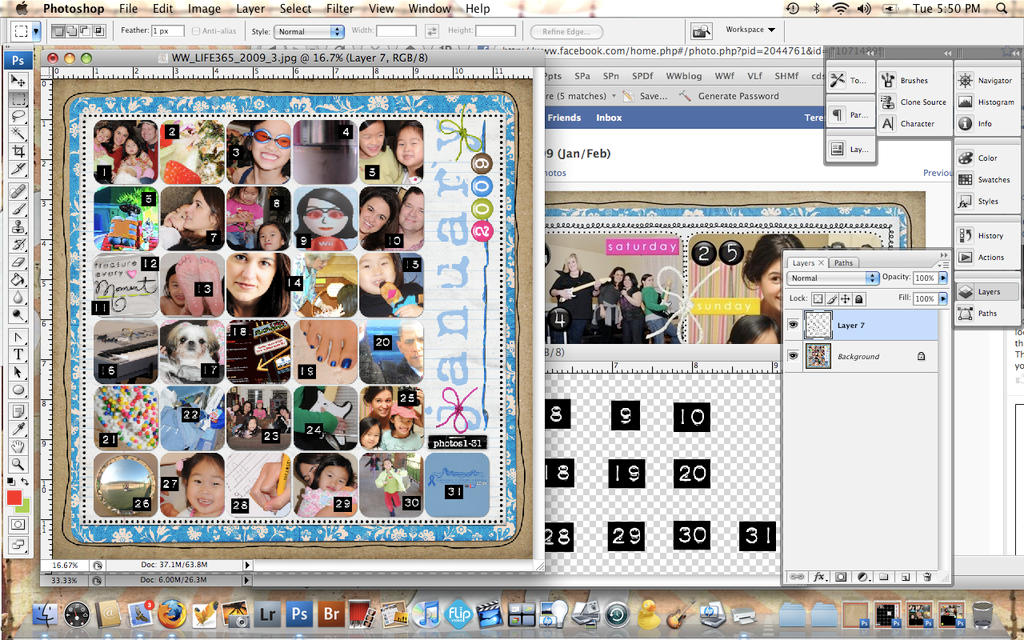
Task: Select the Notes tool
Action: (18, 411)
